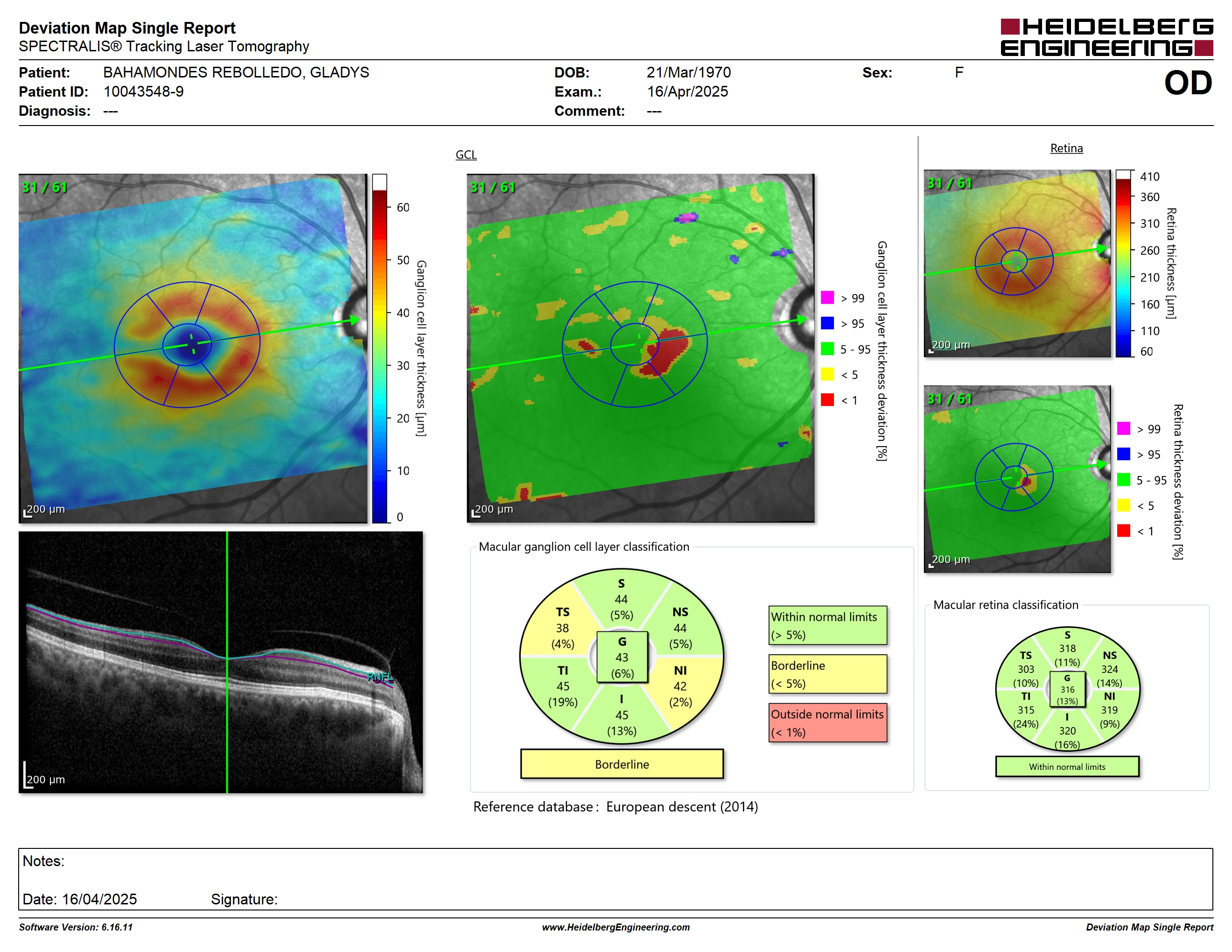
Task: Click the GCL deviation map image
Action: (x=640, y=348)
